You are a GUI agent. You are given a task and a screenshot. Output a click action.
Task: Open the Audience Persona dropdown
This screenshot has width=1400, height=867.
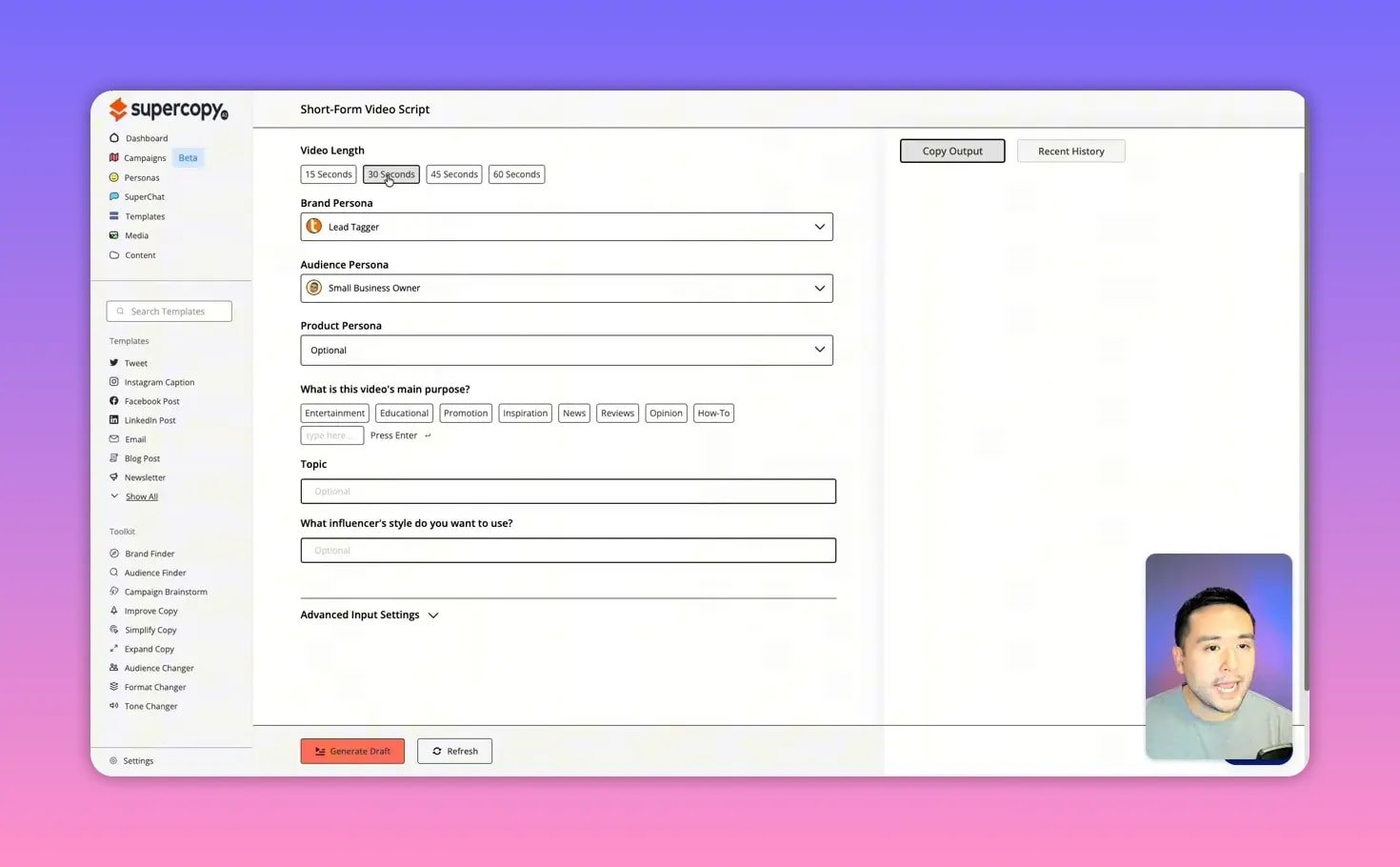click(x=567, y=287)
